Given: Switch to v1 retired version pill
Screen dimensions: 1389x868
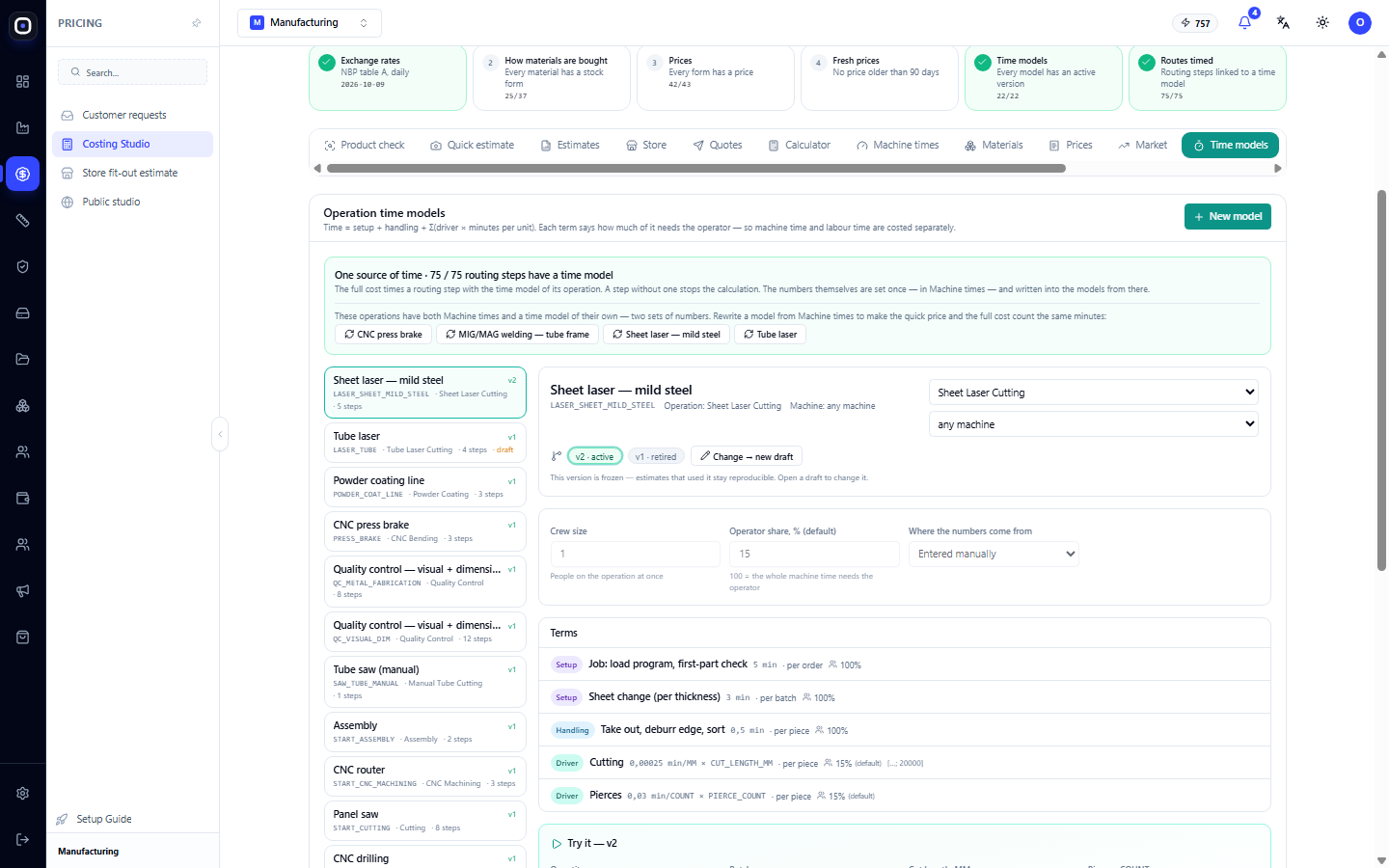Looking at the screenshot, I should (x=656, y=456).
